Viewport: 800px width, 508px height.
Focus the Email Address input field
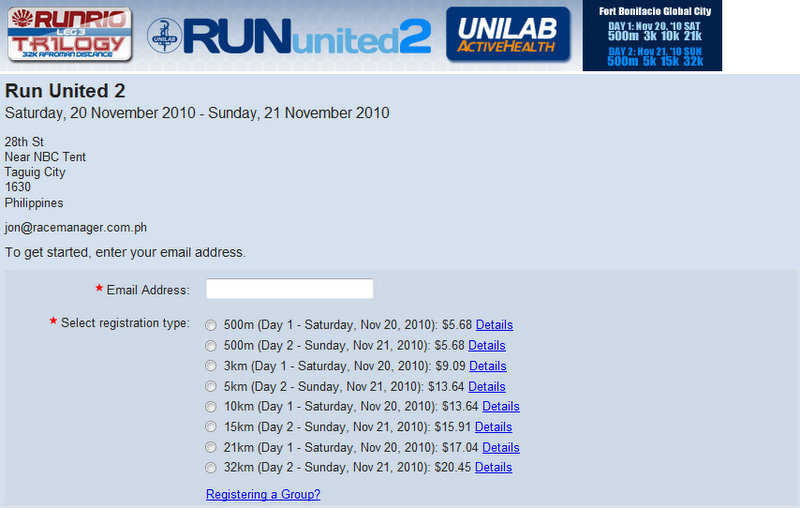click(x=289, y=289)
